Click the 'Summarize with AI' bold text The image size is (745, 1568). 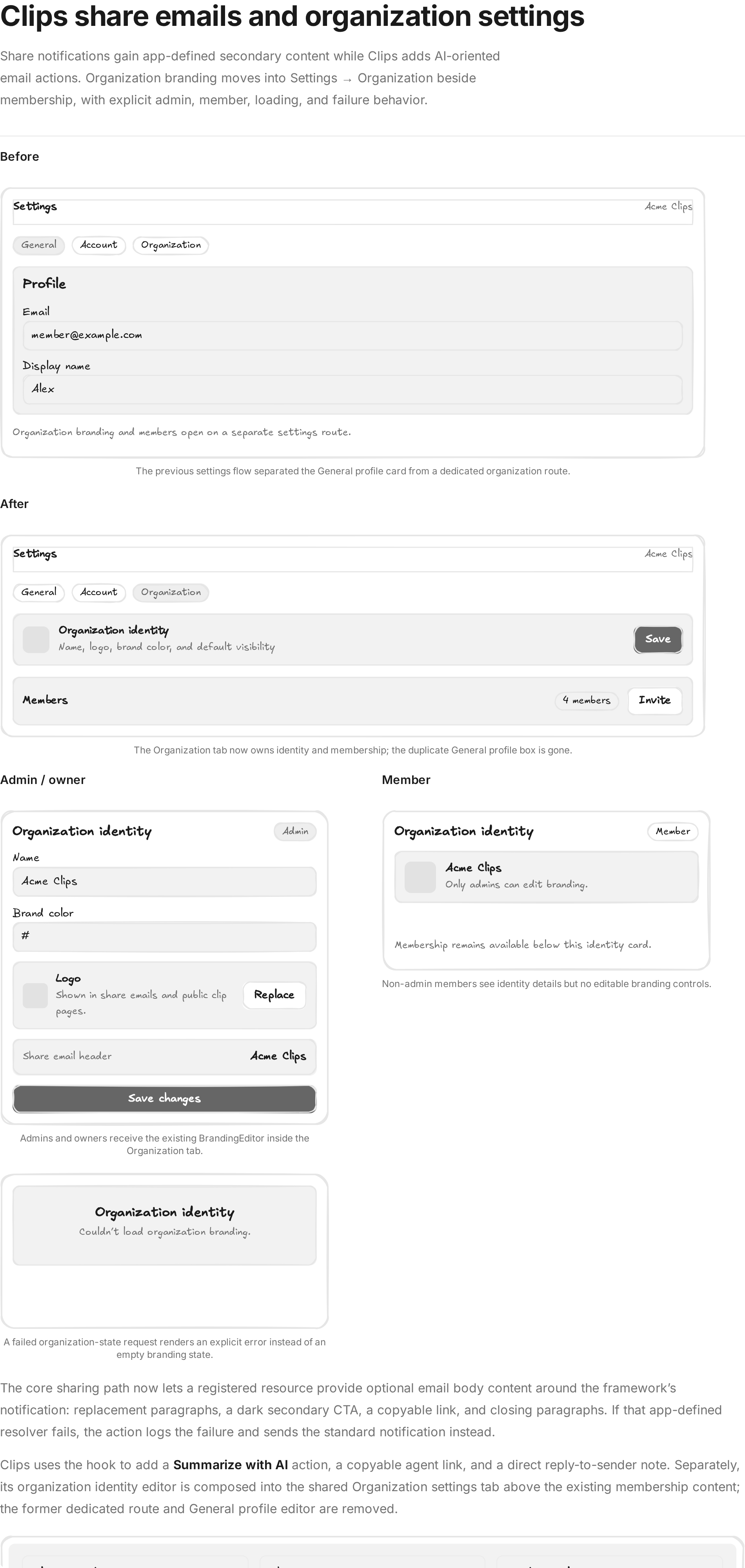pyautogui.click(x=230, y=1465)
